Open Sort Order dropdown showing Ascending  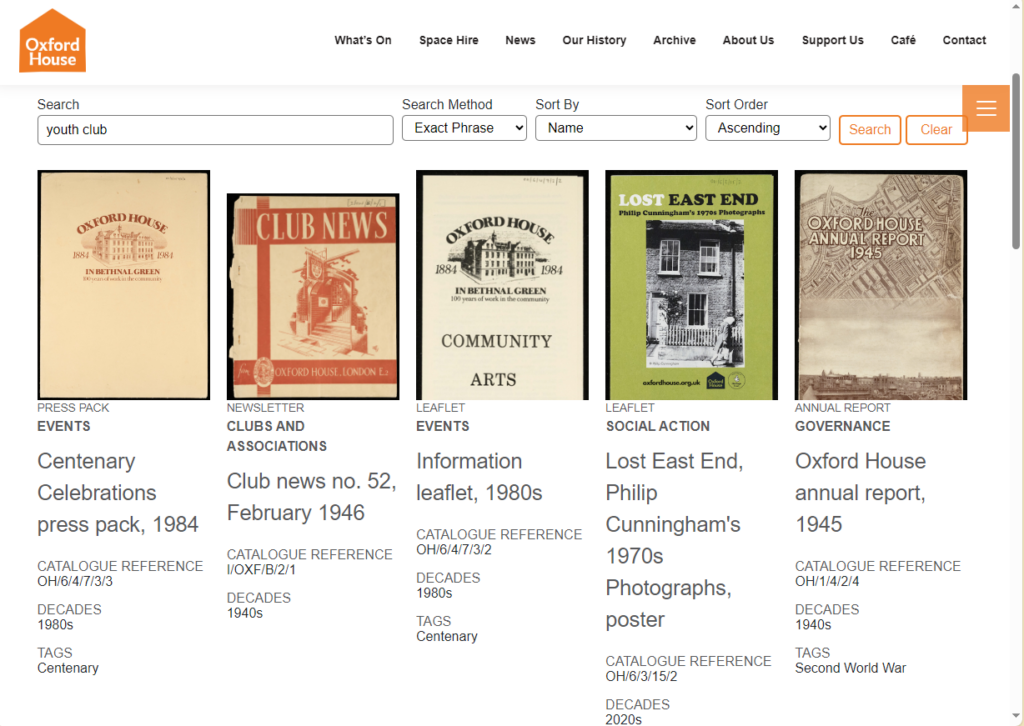[x=767, y=128]
